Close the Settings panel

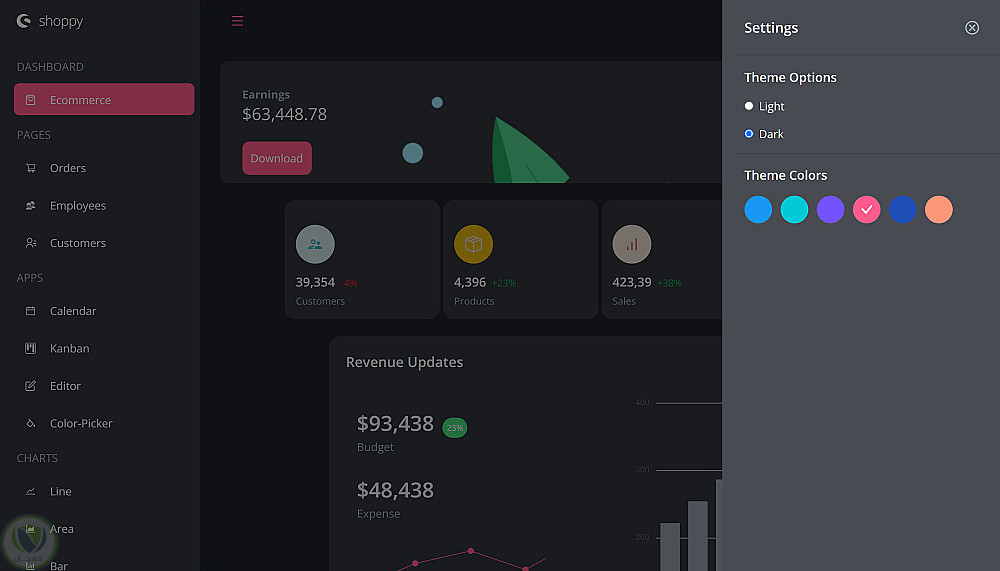coord(971,27)
